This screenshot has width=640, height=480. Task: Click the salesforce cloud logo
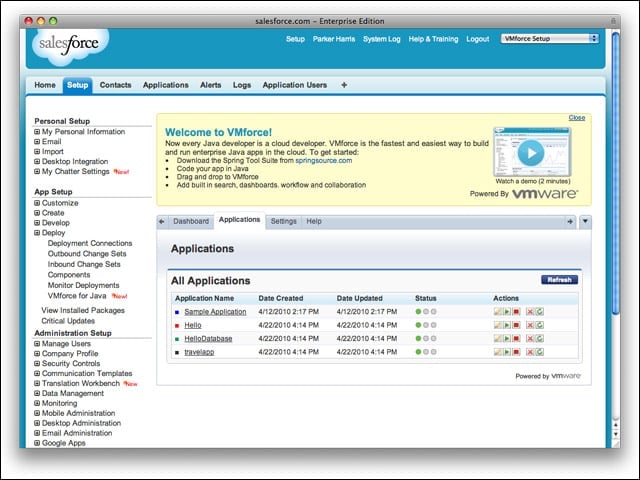pyautogui.click(x=69, y=46)
